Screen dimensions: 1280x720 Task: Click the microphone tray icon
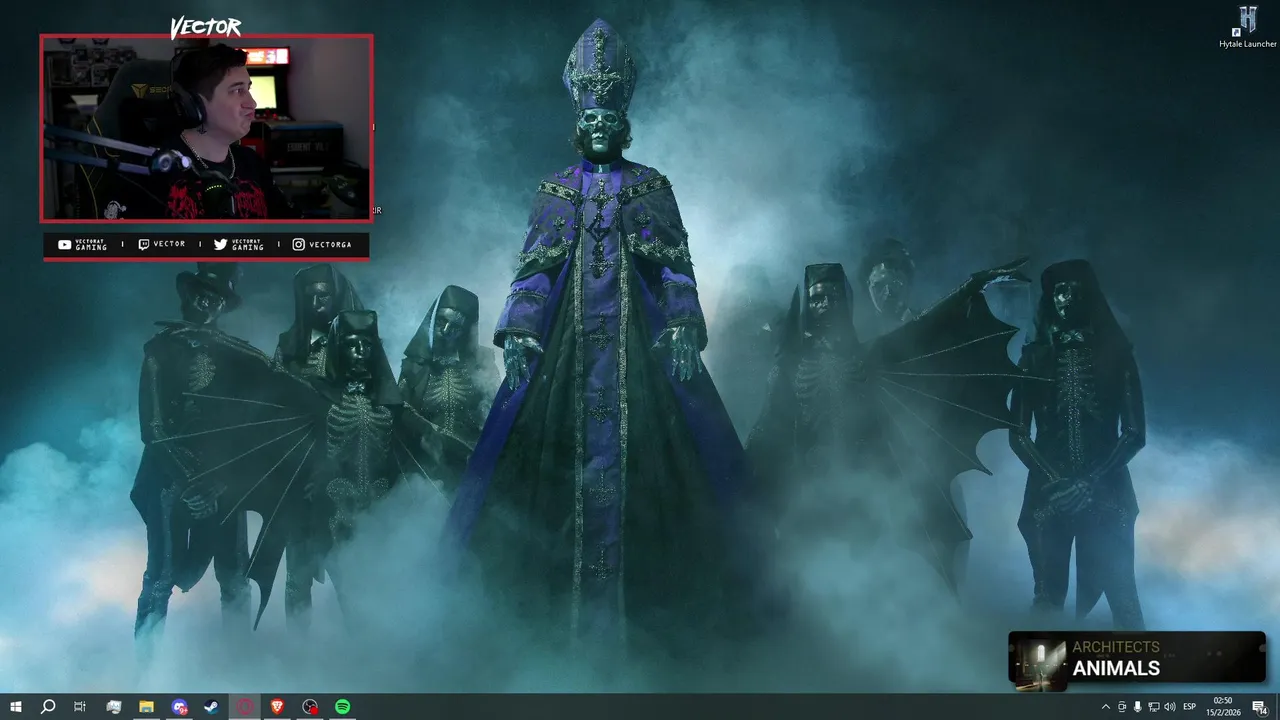tap(1137, 707)
